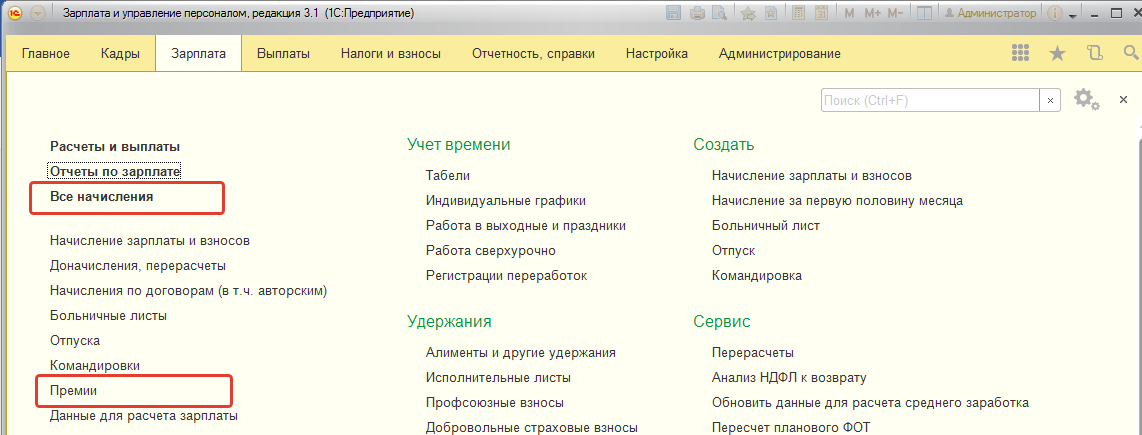Open navigation settings gear icon
This screenshot has height=435, width=1142.
click(1085, 100)
